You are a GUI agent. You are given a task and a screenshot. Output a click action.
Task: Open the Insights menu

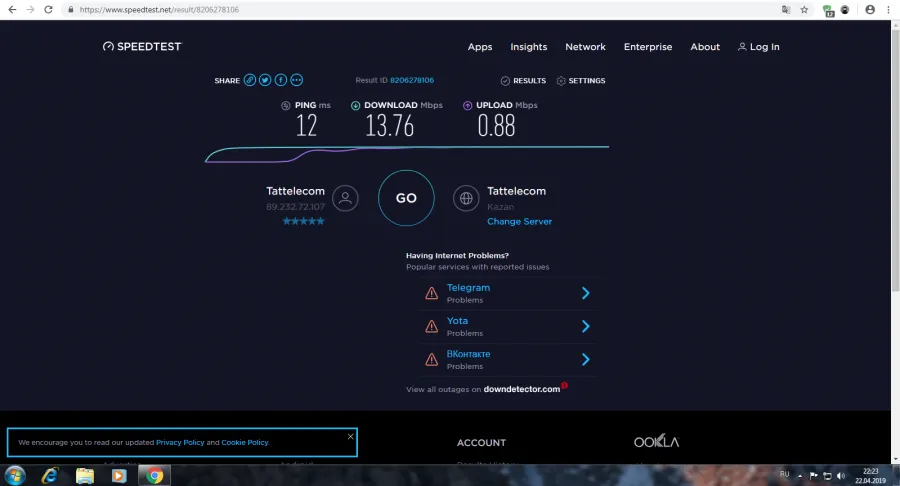click(x=529, y=47)
